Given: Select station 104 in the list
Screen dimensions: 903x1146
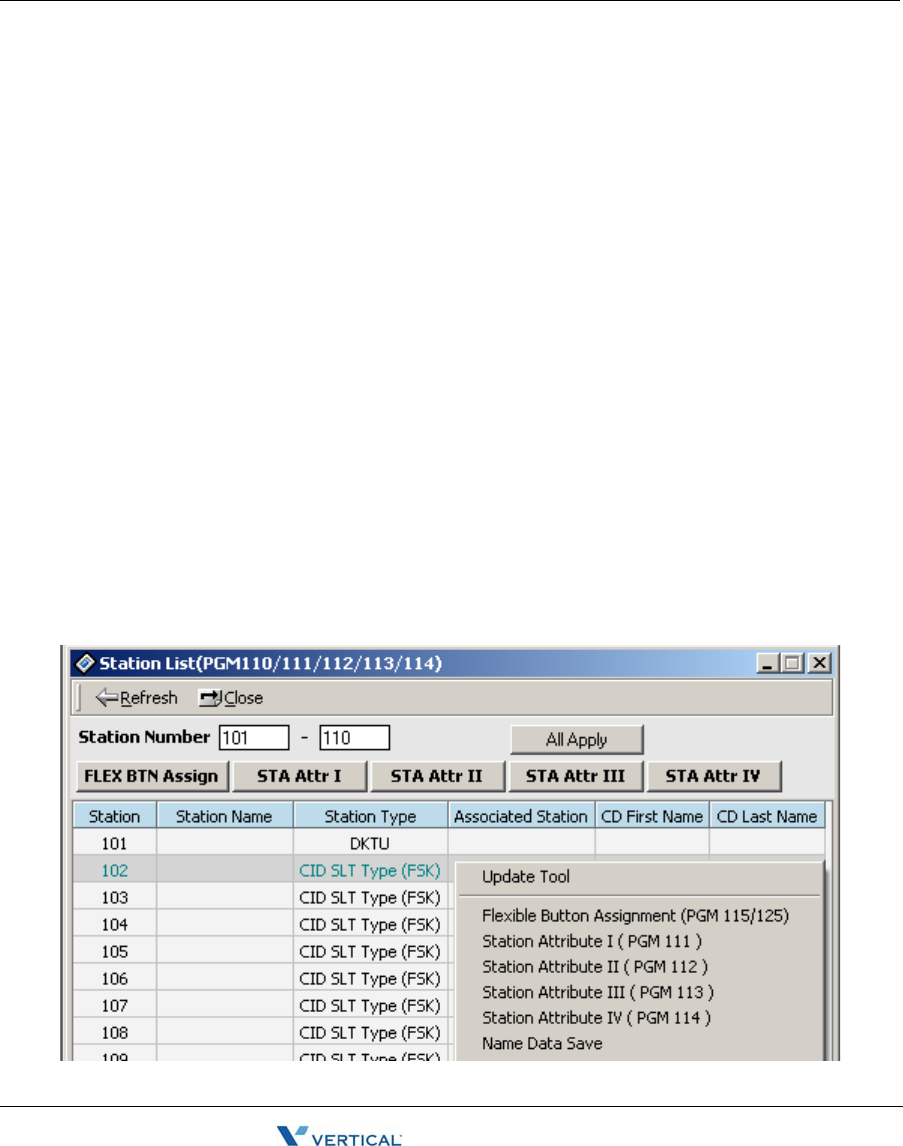Looking at the screenshot, I should point(115,925).
